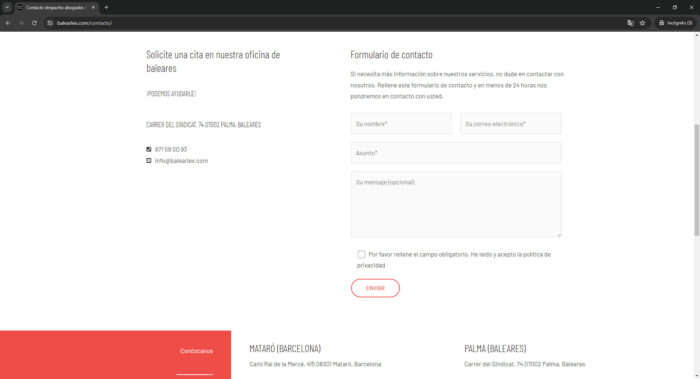This screenshot has height=379, width=700.
Task: Open a new tab with plus icon
Action: 106,8
